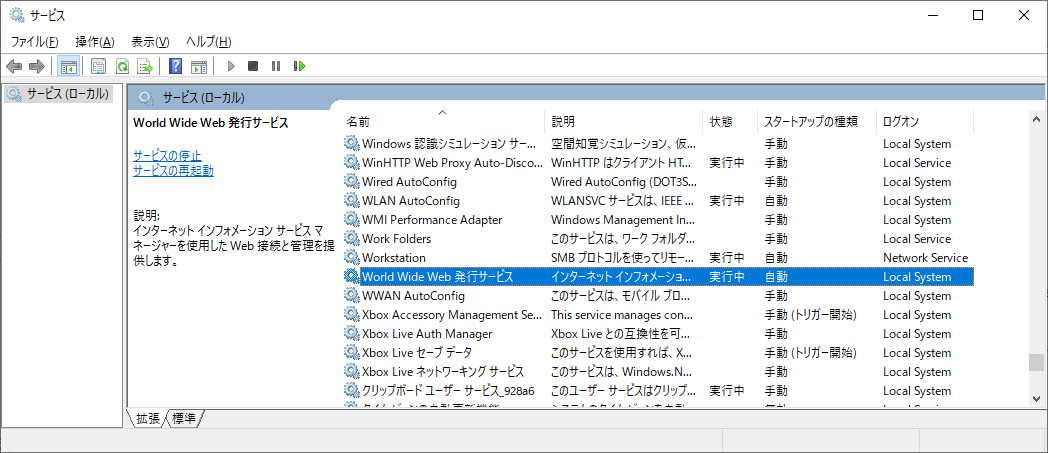Sort by the ログオン column header
Image resolution: width=1048 pixels, height=453 pixels.
tap(925, 122)
